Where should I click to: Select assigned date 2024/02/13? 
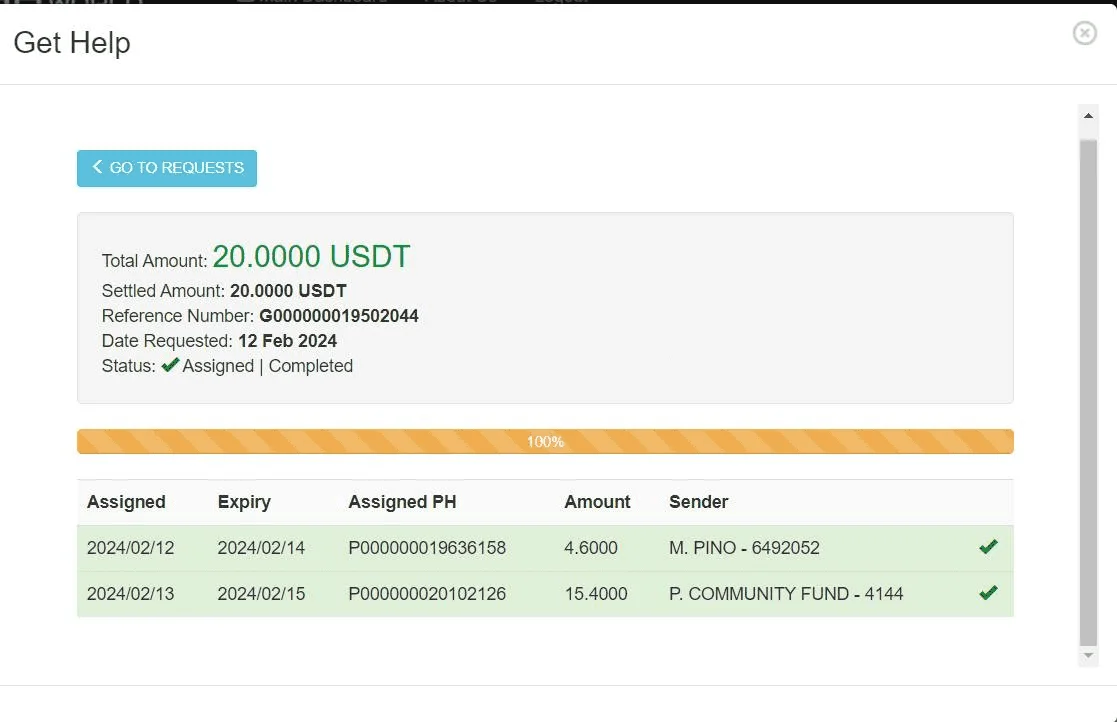tap(130, 594)
